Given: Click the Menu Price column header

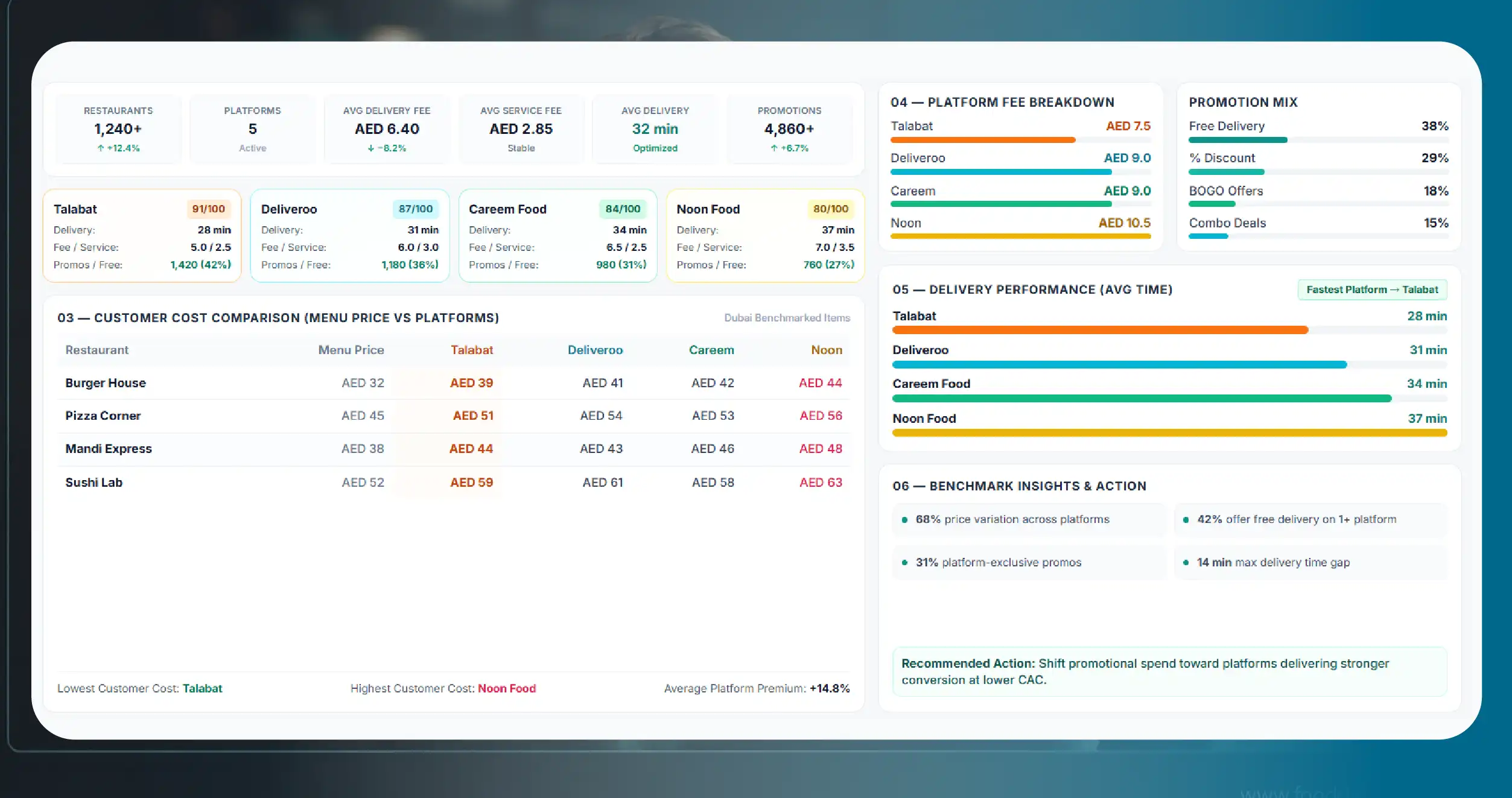Looking at the screenshot, I should tap(351, 350).
